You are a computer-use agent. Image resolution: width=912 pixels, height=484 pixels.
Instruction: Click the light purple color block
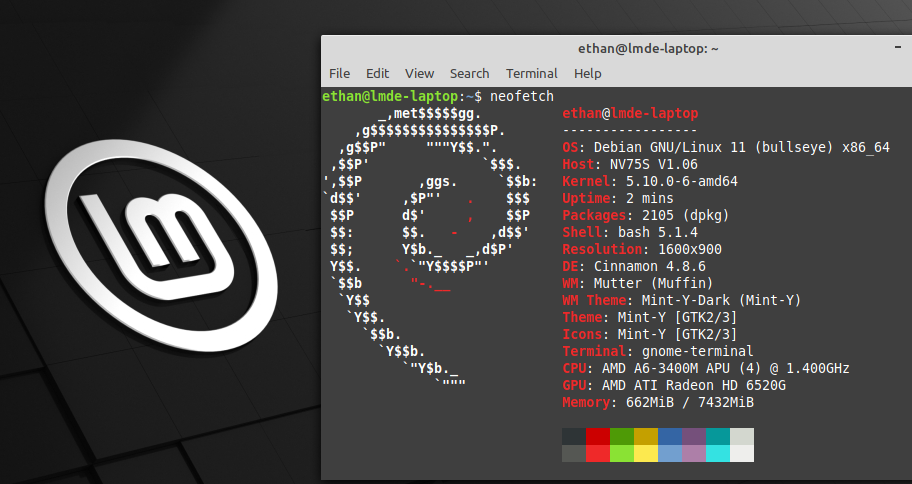click(694, 454)
